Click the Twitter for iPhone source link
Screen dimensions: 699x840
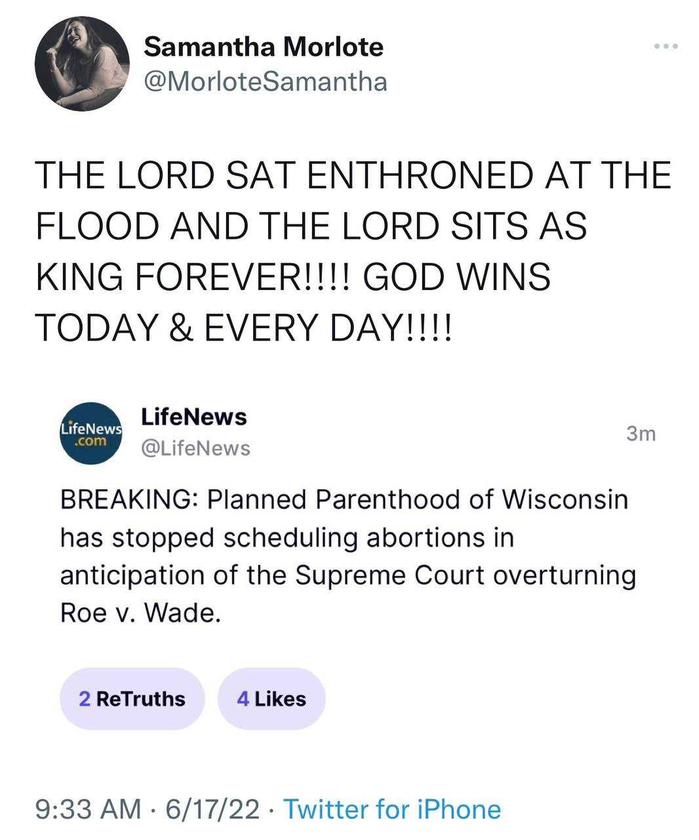[x=392, y=809]
